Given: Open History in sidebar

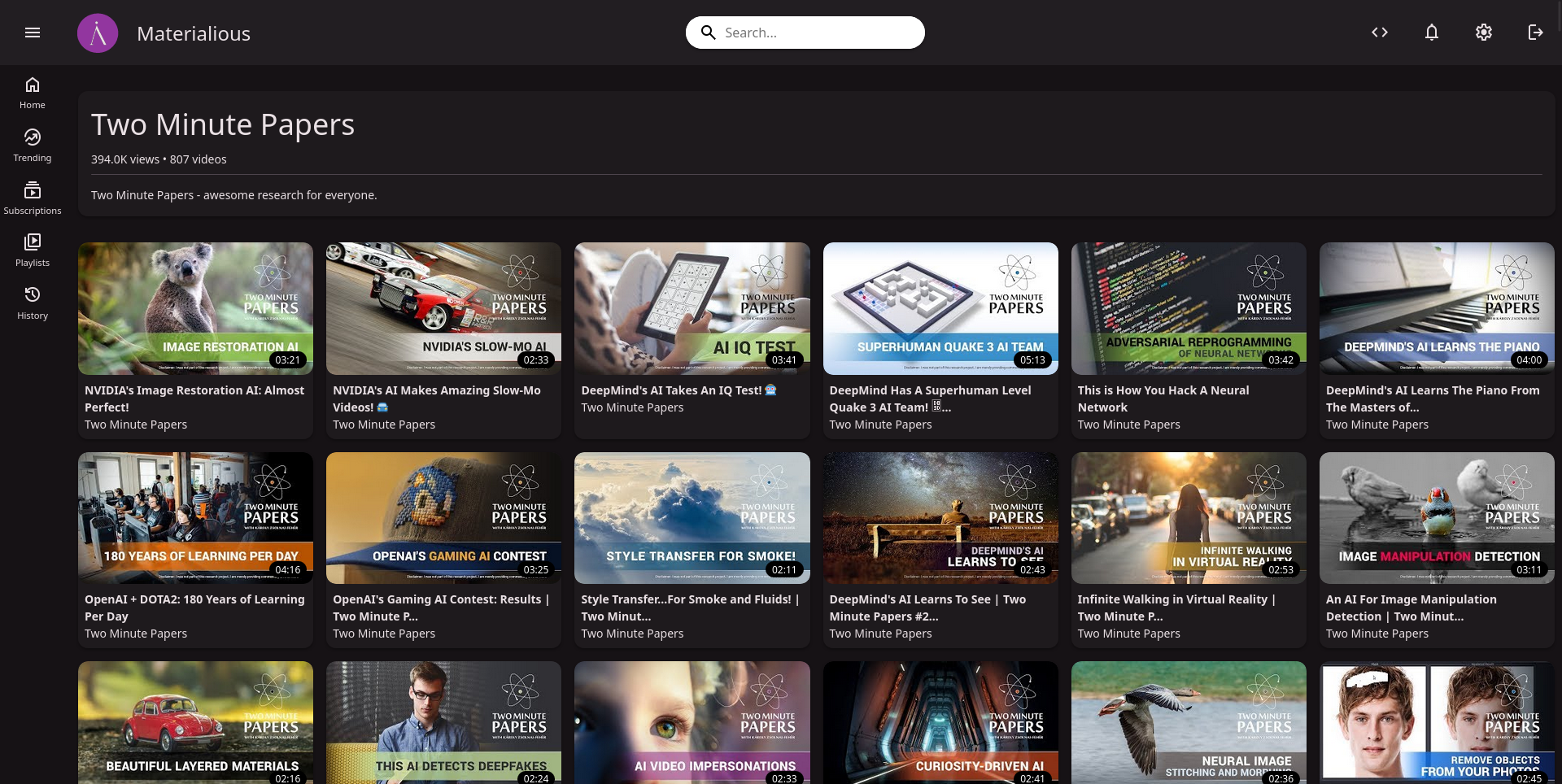Looking at the screenshot, I should tap(33, 303).
